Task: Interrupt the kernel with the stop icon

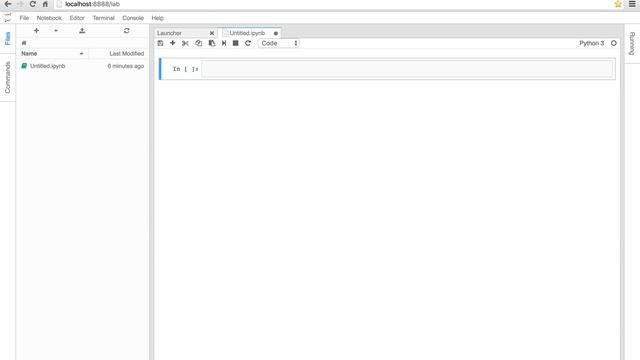Action: click(236, 43)
